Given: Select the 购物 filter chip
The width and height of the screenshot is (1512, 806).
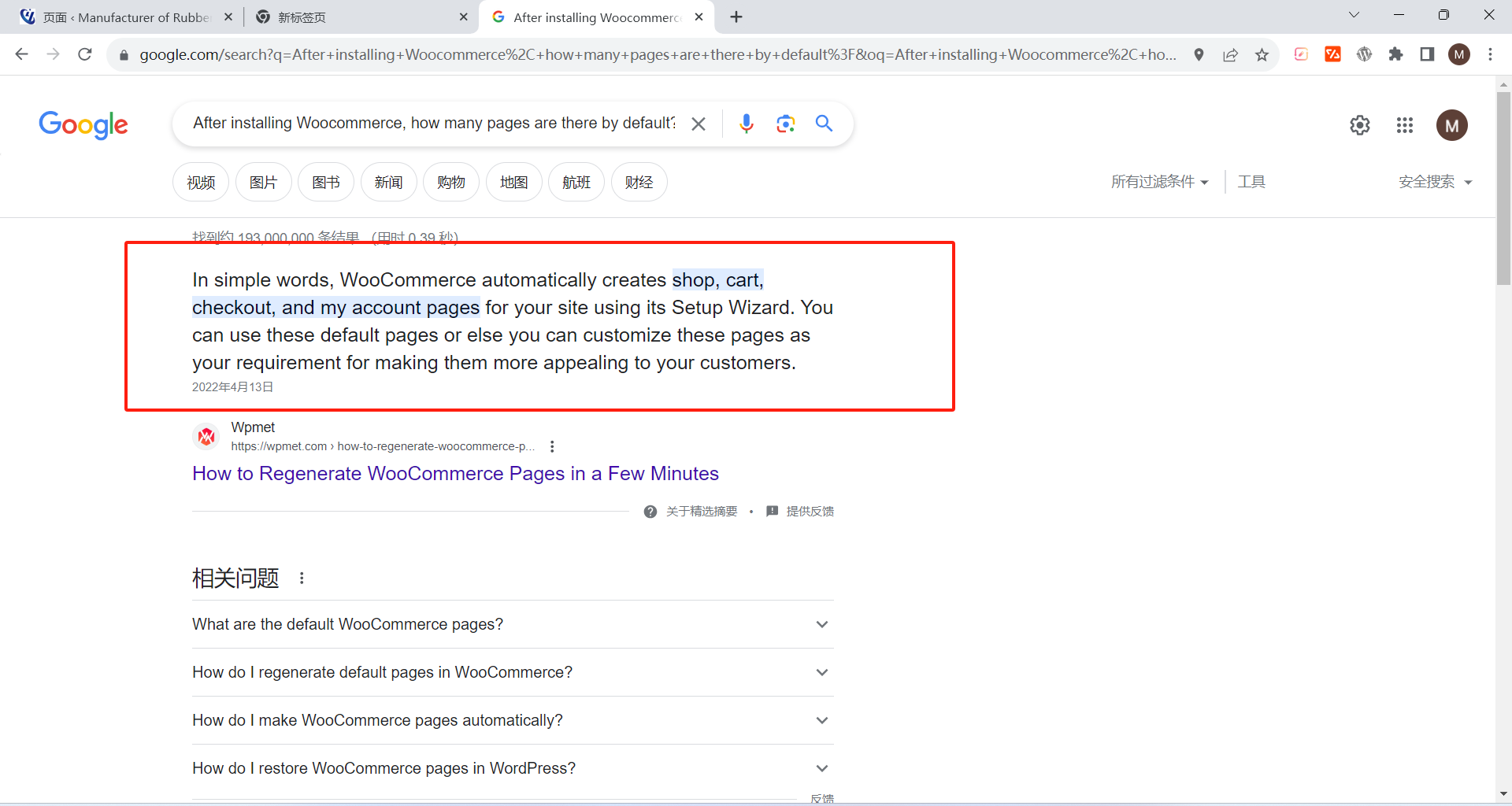Looking at the screenshot, I should pyautogui.click(x=451, y=183).
